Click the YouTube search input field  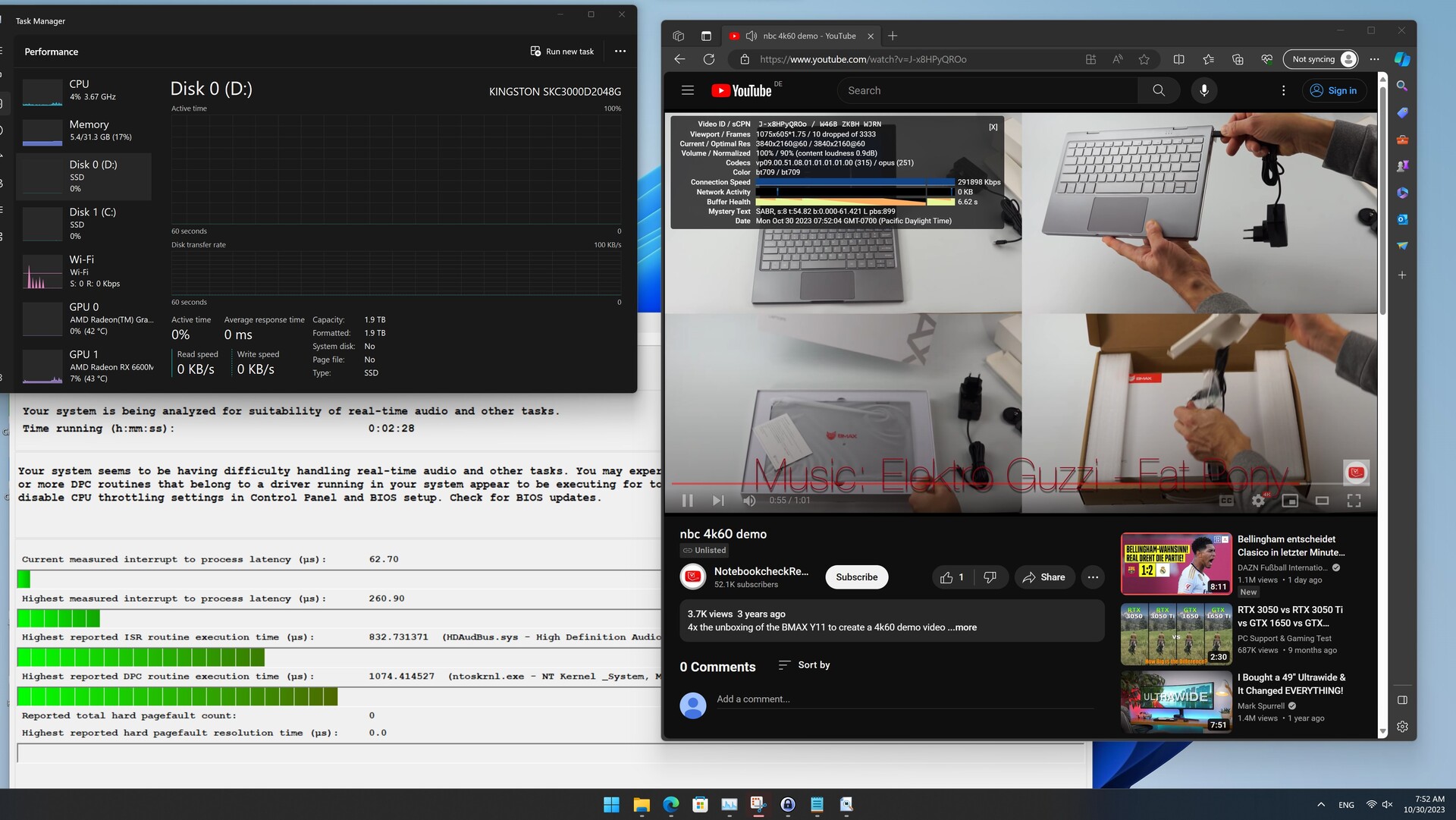point(986,90)
